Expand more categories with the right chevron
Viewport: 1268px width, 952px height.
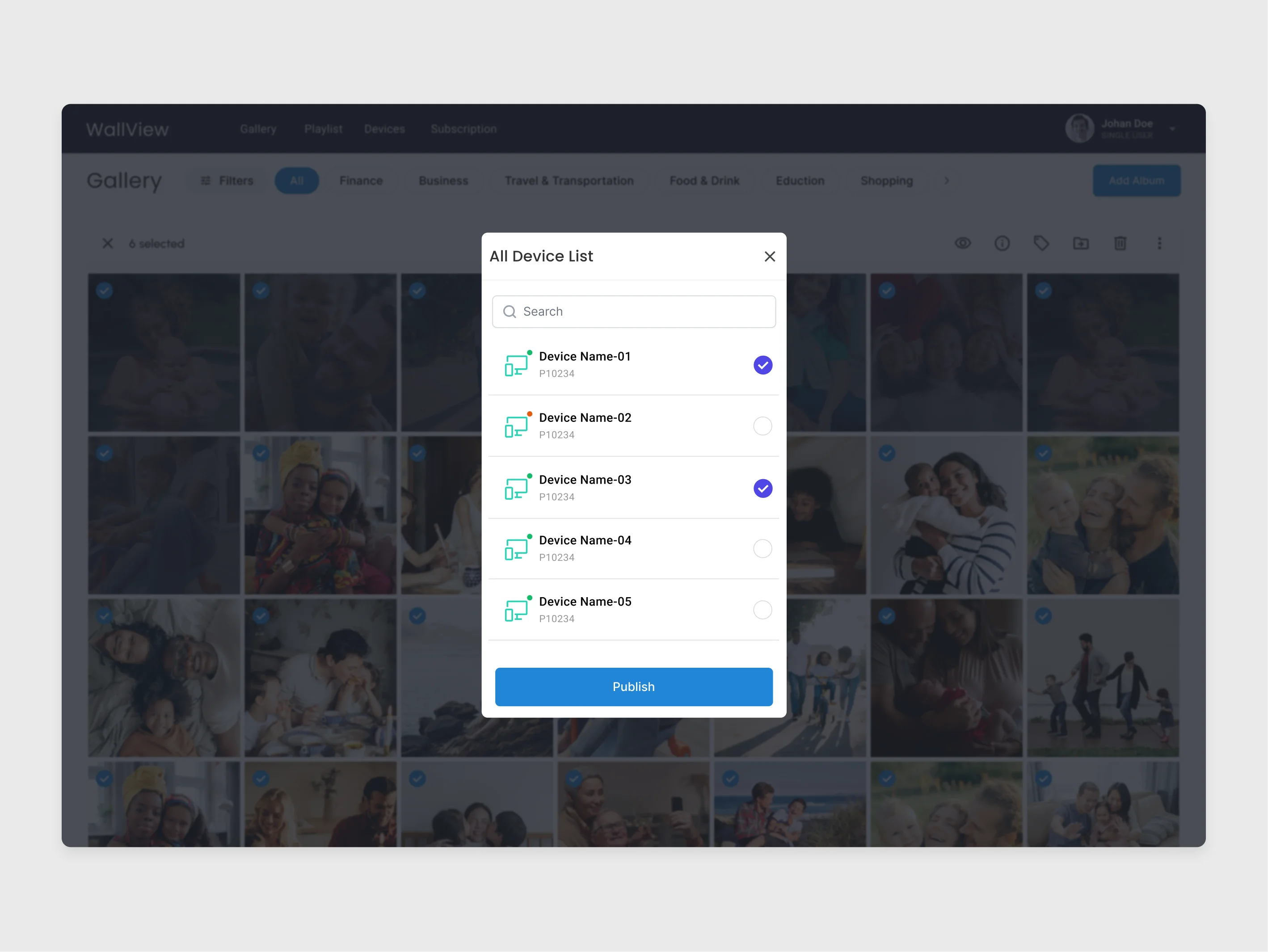(x=946, y=181)
